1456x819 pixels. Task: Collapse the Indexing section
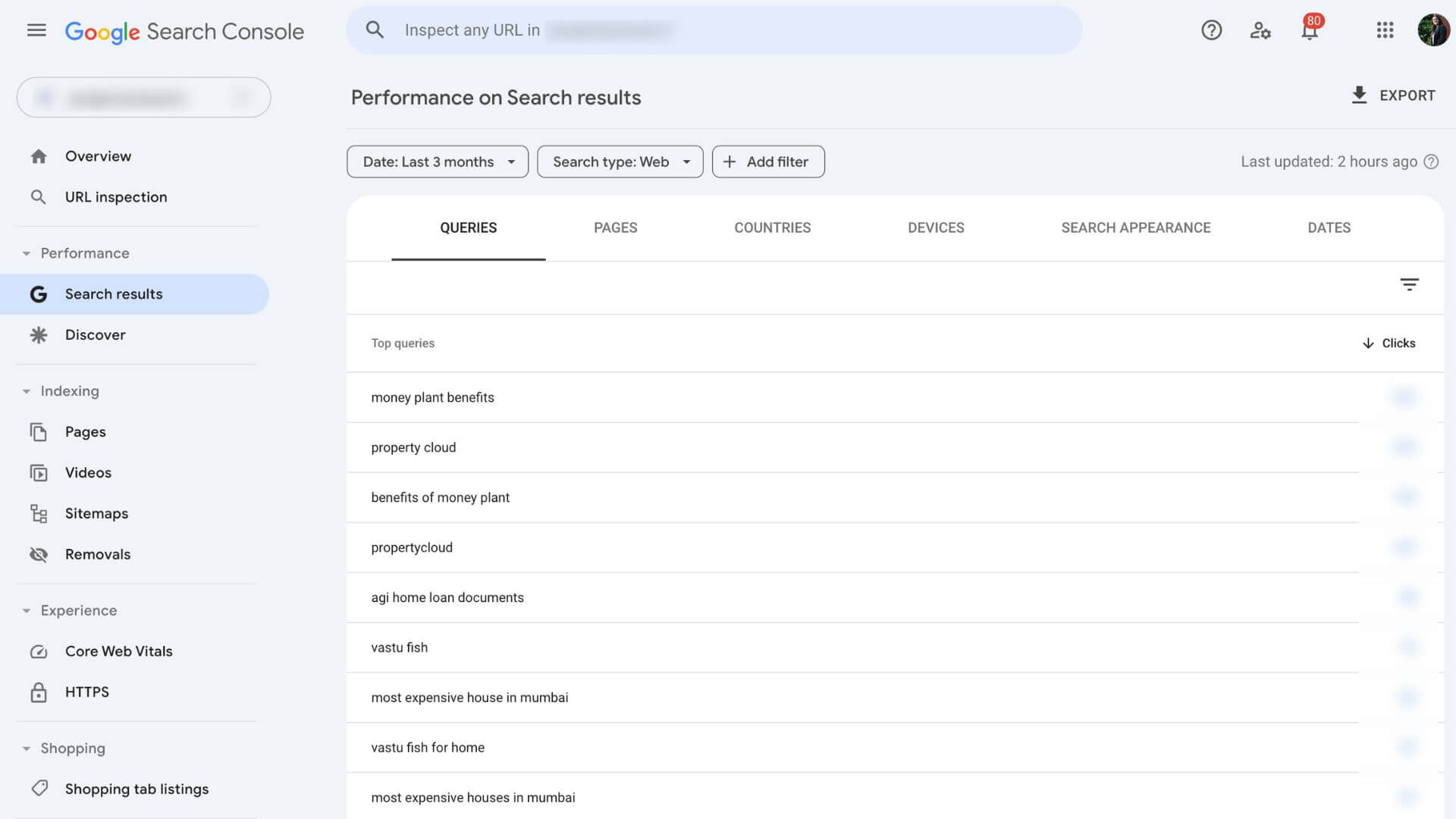pyautogui.click(x=27, y=391)
